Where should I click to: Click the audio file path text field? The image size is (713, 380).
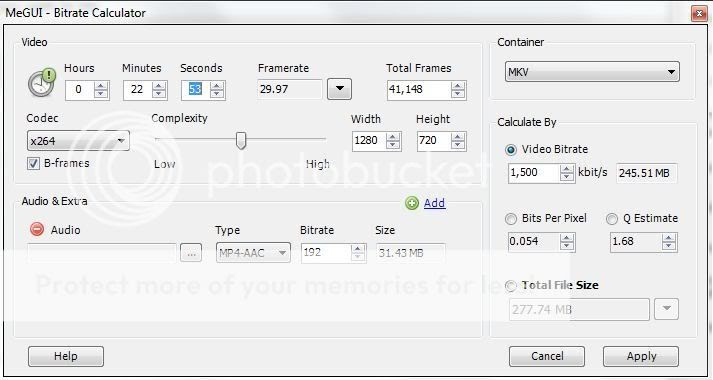(x=101, y=253)
